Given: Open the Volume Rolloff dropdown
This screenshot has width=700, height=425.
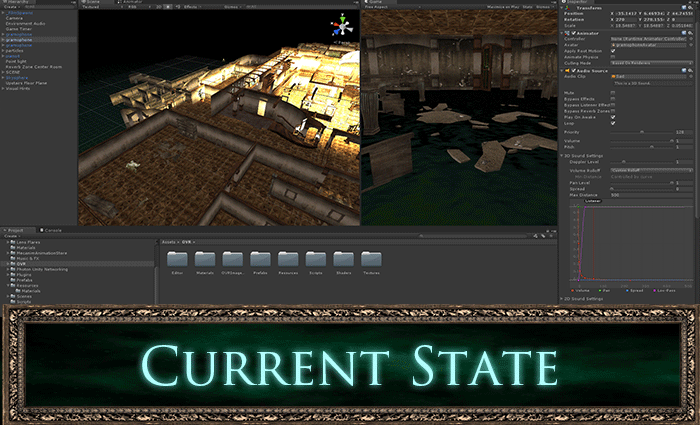Looking at the screenshot, I should tap(650, 171).
